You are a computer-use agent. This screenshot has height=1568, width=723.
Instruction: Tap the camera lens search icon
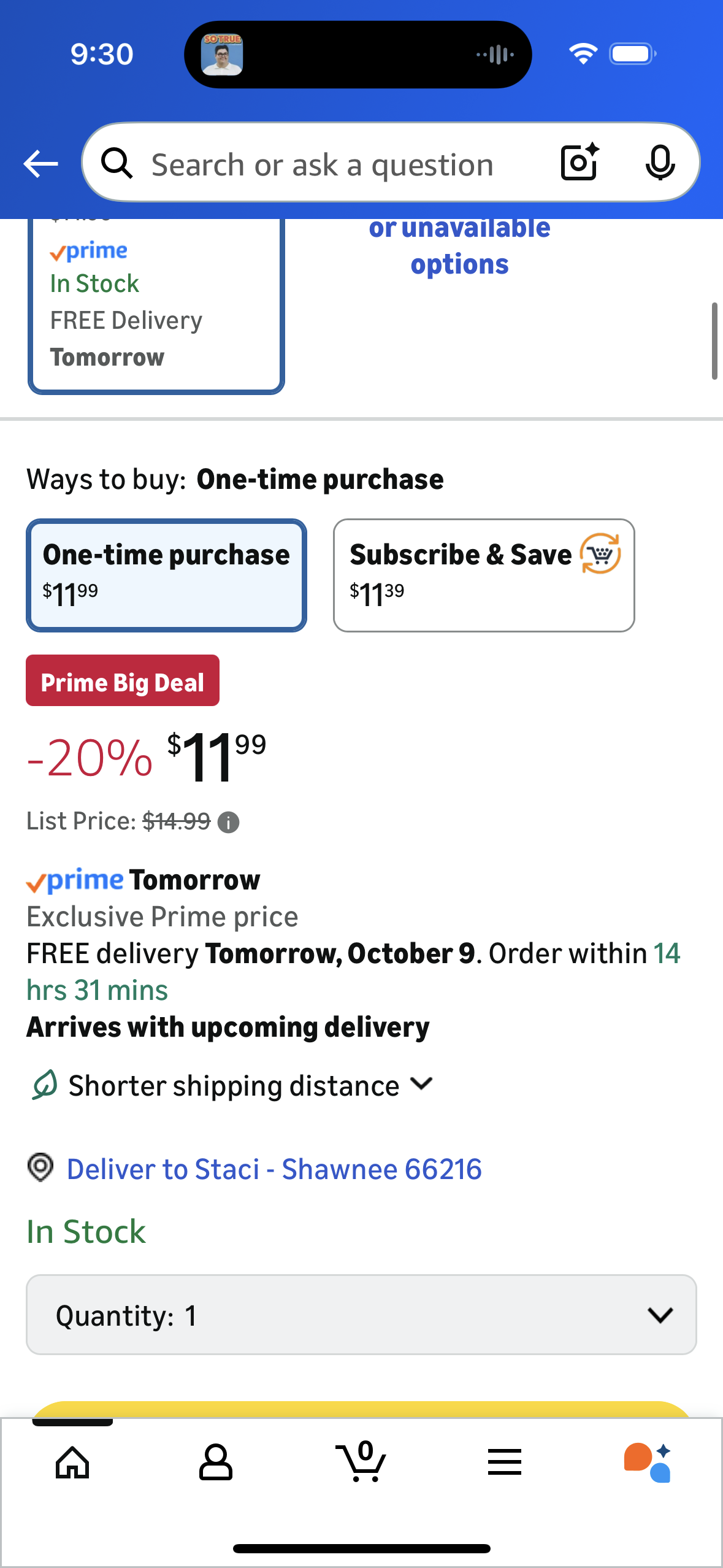coord(580,163)
